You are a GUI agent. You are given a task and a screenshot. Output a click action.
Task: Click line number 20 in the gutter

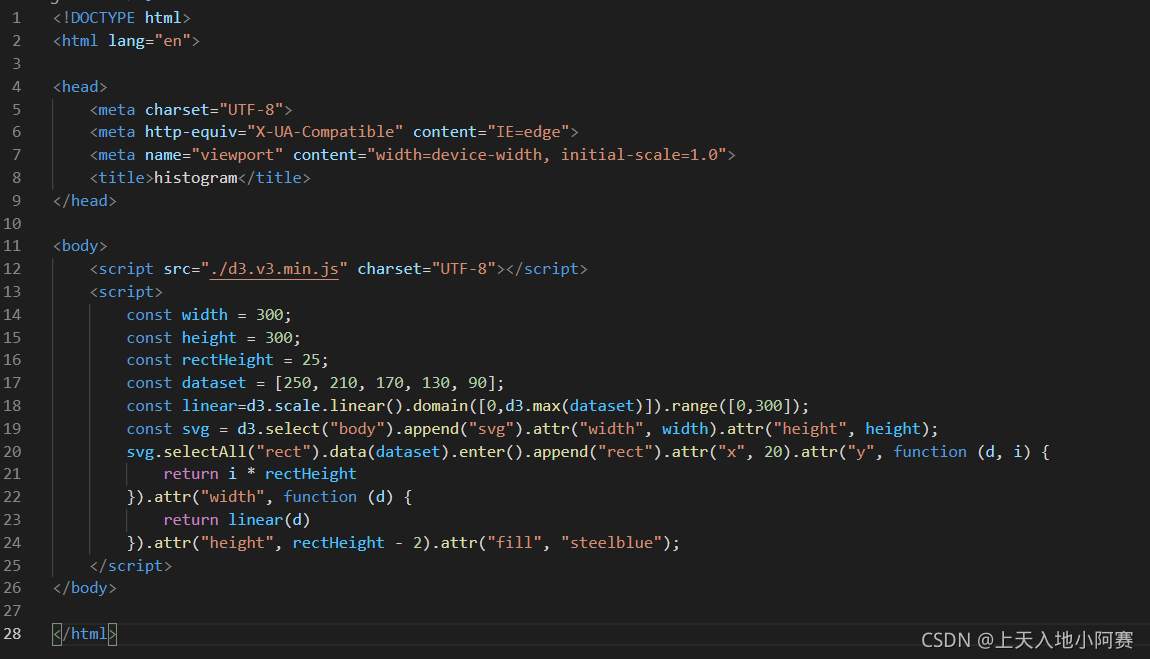[x=12, y=452]
